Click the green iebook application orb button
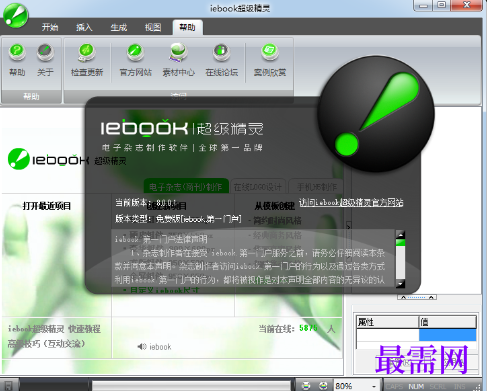Viewport: 487px width, 391px height. 15,15
